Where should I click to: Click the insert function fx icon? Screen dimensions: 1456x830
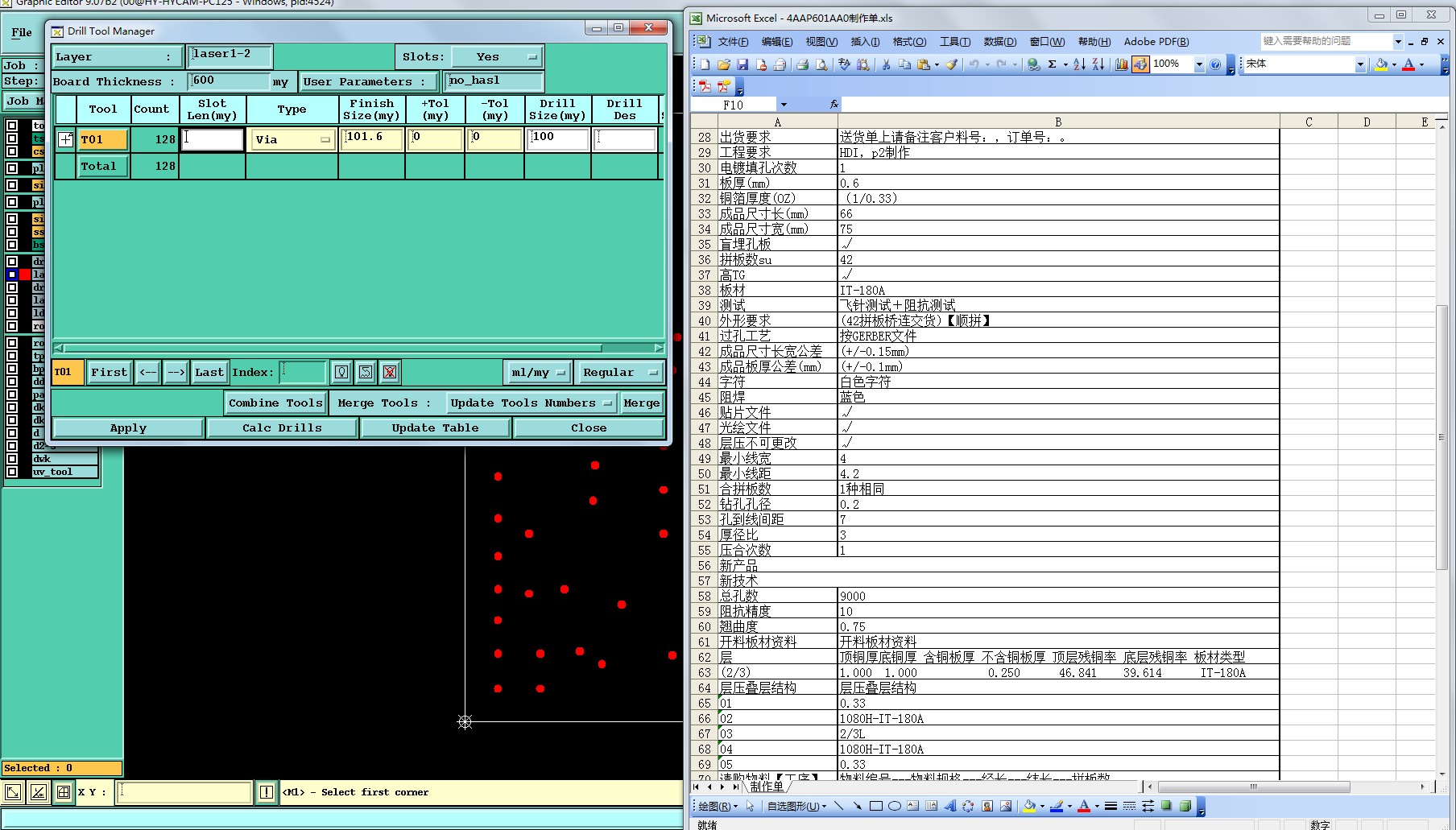click(x=833, y=105)
